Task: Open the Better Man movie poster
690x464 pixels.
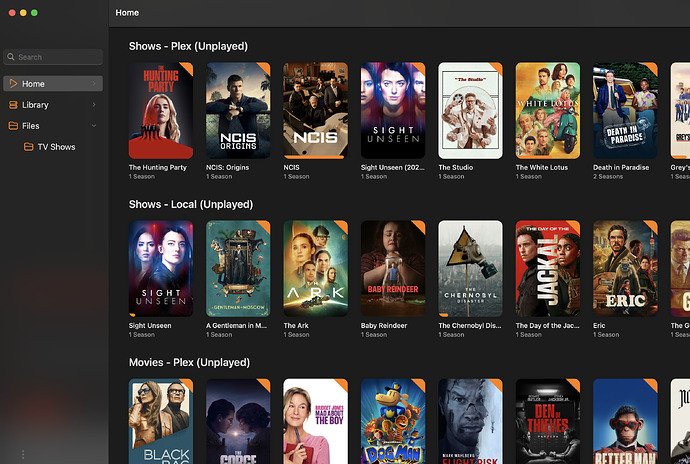Action: click(x=625, y=421)
